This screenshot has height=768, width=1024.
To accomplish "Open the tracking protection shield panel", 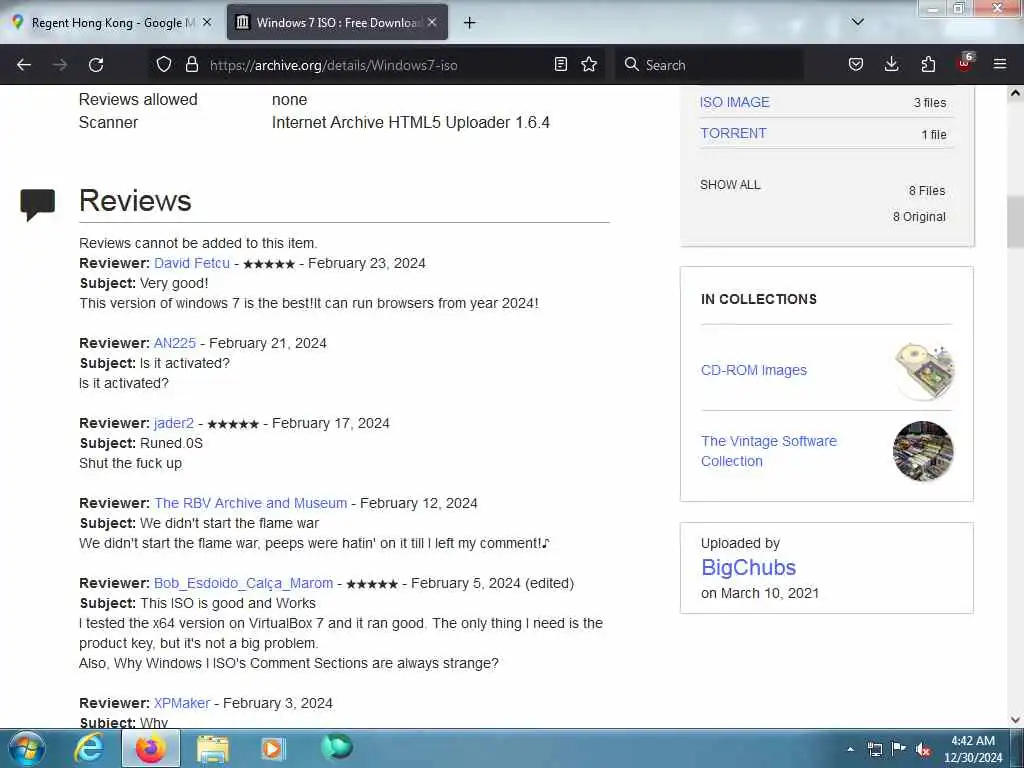I will coord(163,64).
